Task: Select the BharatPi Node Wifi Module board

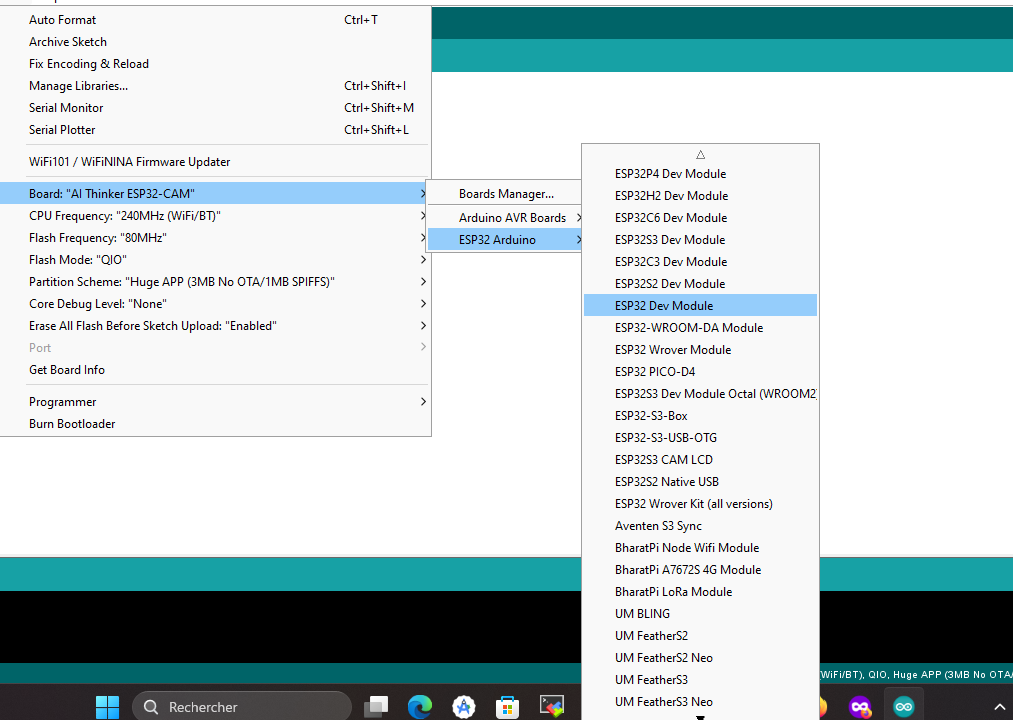Action: pyautogui.click(x=700, y=547)
